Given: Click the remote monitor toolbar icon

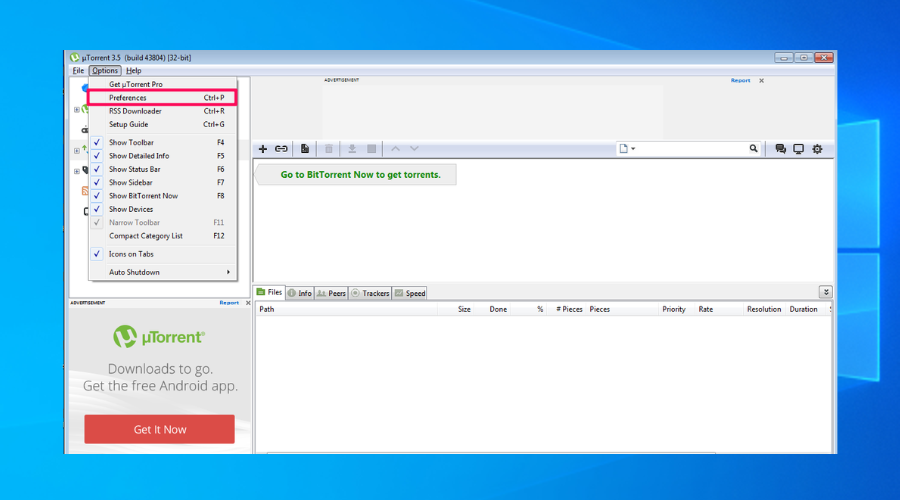Looking at the screenshot, I should pyautogui.click(x=798, y=149).
